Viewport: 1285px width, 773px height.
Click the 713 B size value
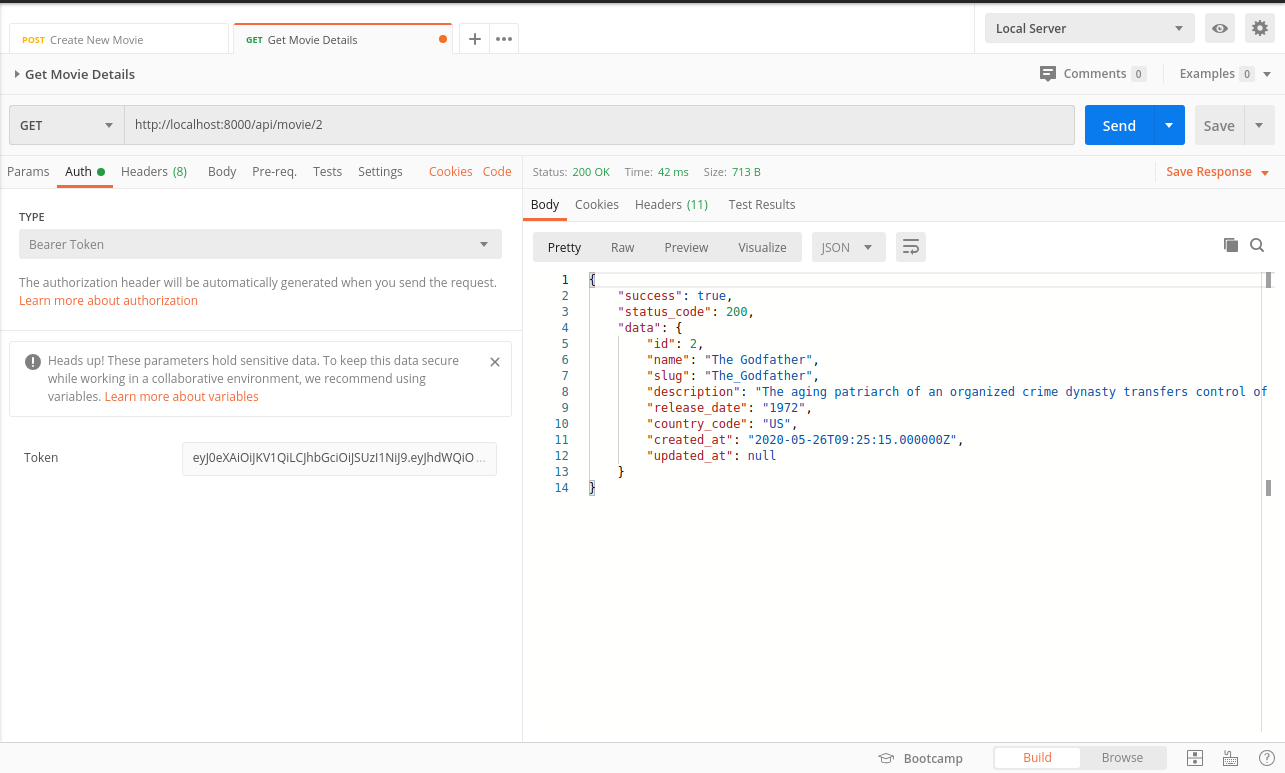[746, 172]
